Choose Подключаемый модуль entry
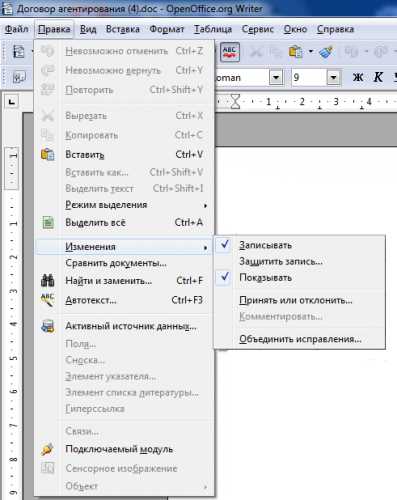This screenshot has height=500, width=397. coord(124,449)
